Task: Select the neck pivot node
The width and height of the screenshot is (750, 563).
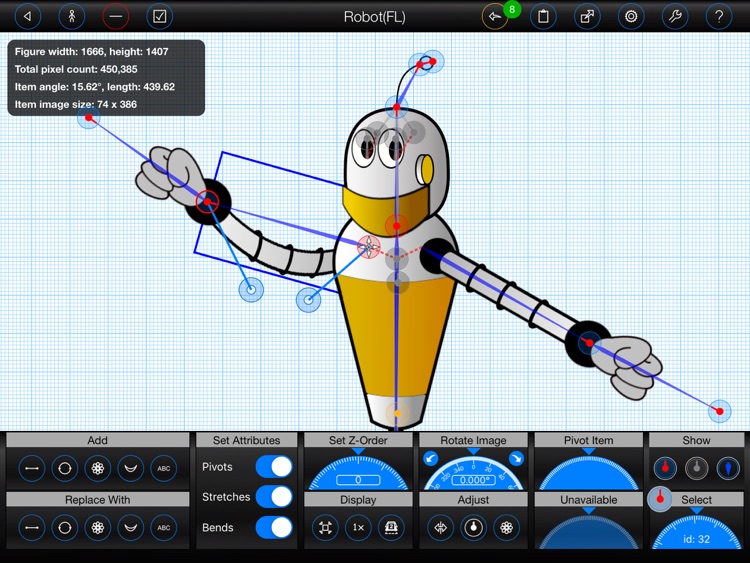Action: point(397,226)
